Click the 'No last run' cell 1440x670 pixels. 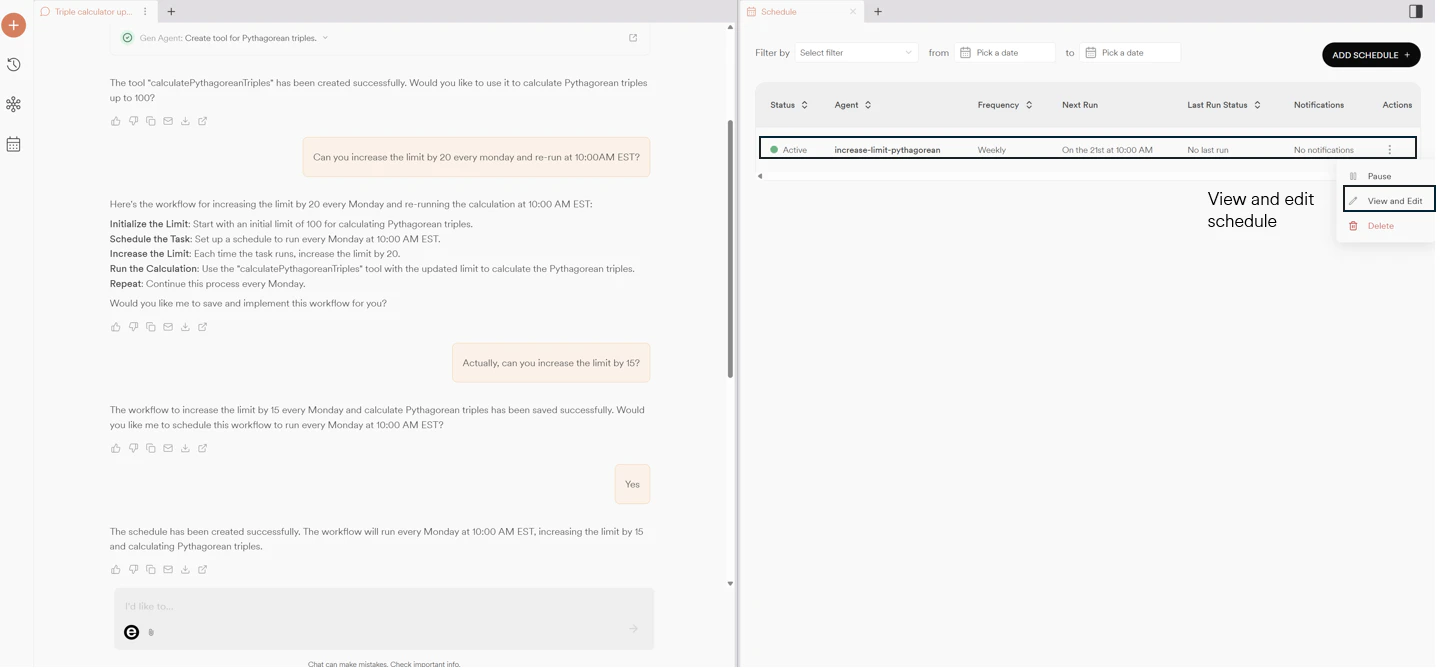tap(1208, 150)
